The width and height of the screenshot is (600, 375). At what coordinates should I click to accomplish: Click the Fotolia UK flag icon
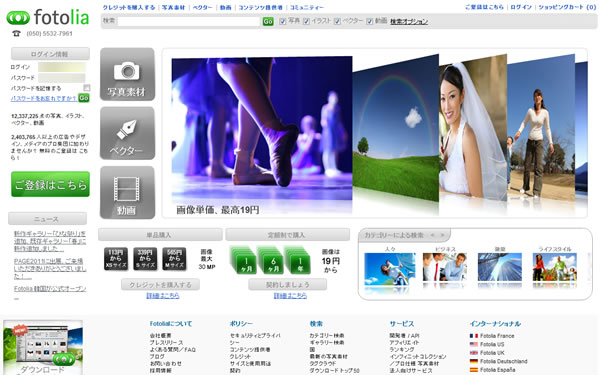474,353
